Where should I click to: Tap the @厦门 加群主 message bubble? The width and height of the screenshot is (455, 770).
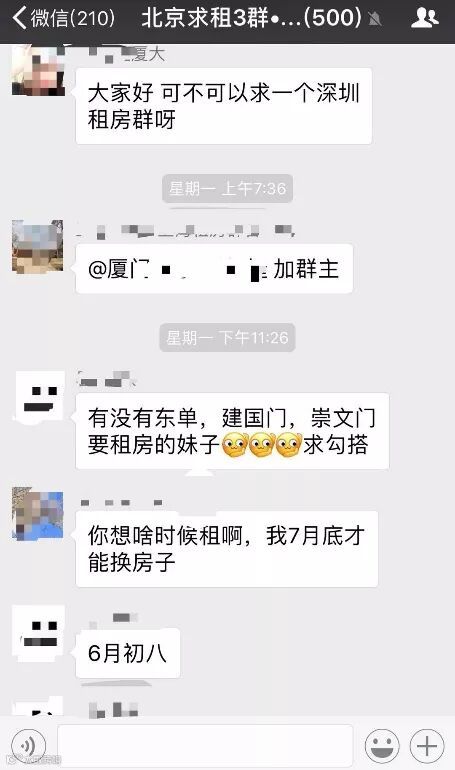point(214,269)
